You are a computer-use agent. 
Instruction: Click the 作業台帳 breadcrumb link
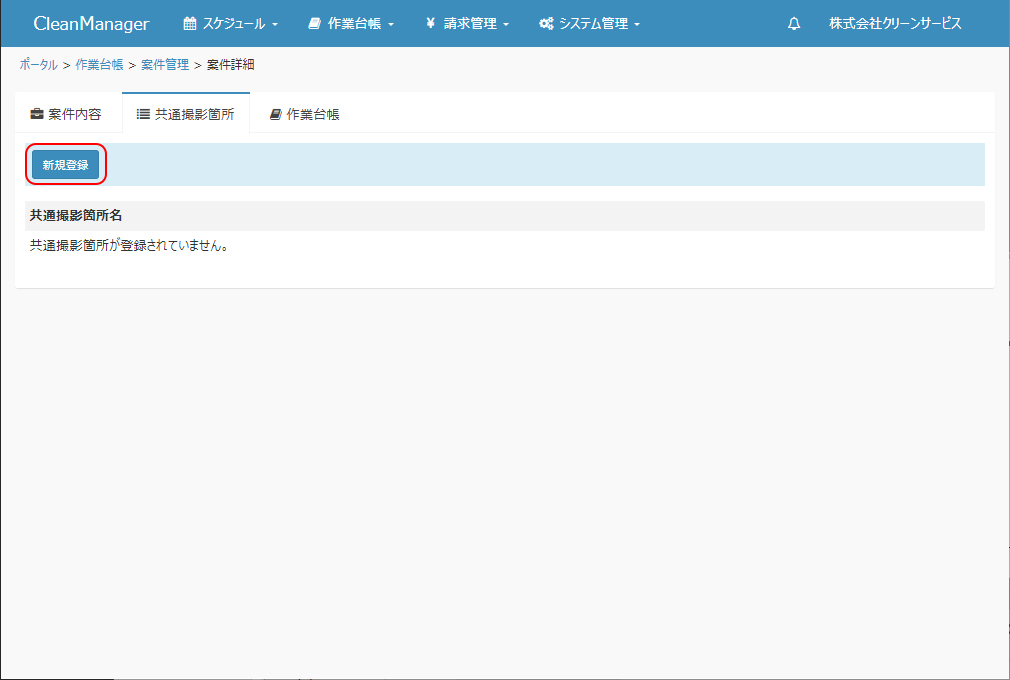pos(99,65)
